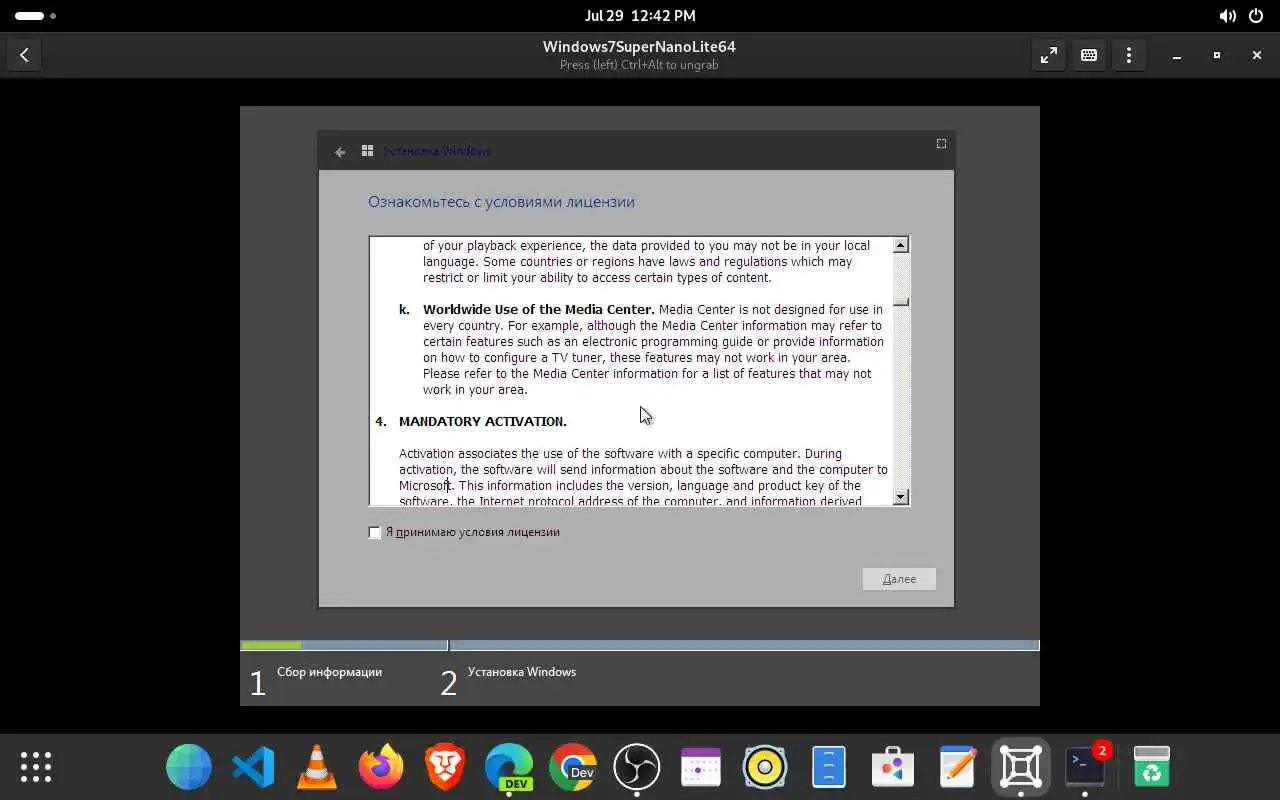The height and width of the screenshot is (800, 1280).
Task: Open the volume indicator in the top bar
Action: pos(1227,16)
